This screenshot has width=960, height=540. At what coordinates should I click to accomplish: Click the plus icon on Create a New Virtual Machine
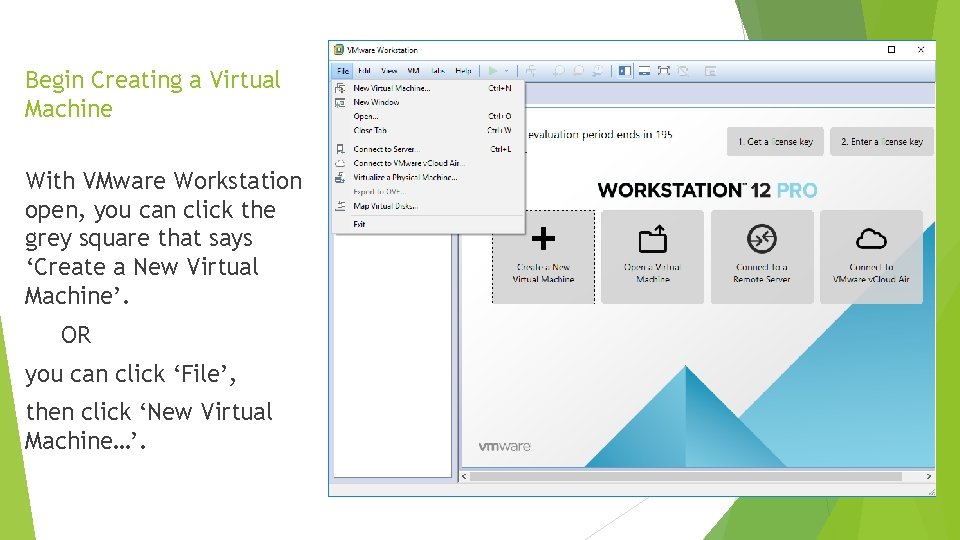click(543, 239)
